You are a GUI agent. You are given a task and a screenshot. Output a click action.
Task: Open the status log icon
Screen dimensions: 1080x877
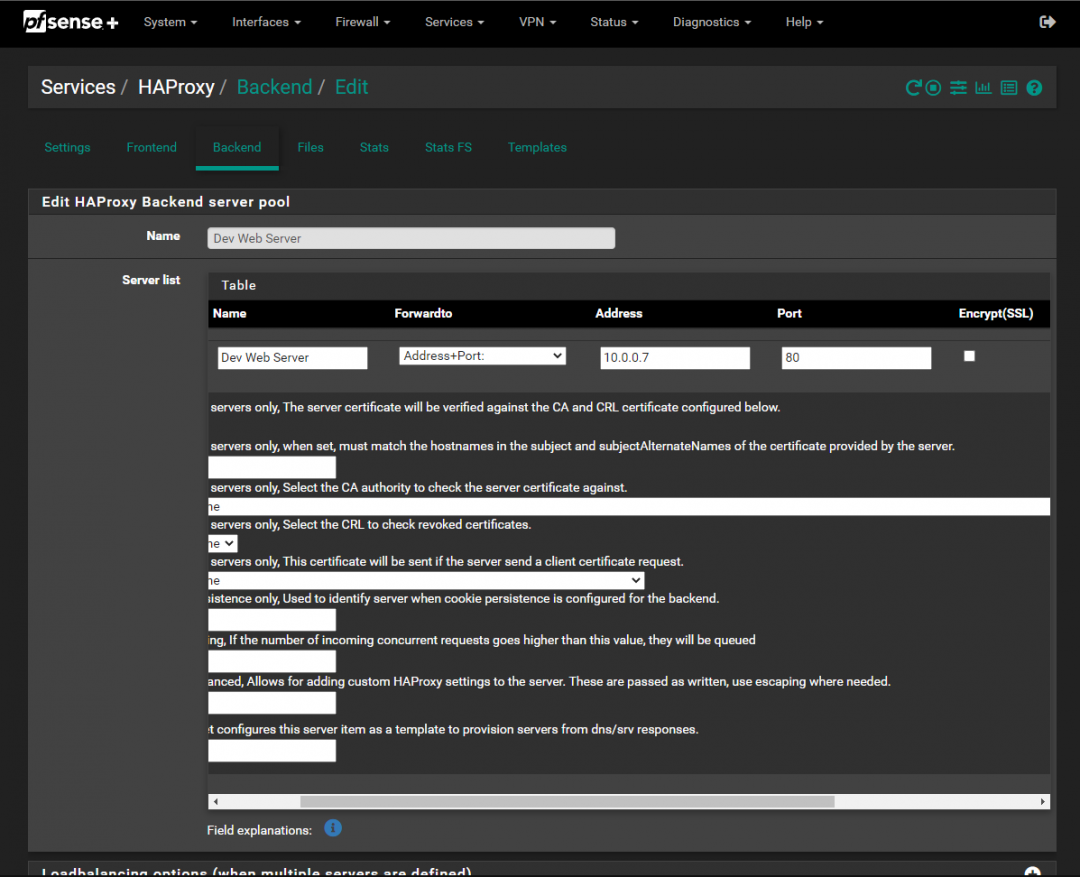1008,87
